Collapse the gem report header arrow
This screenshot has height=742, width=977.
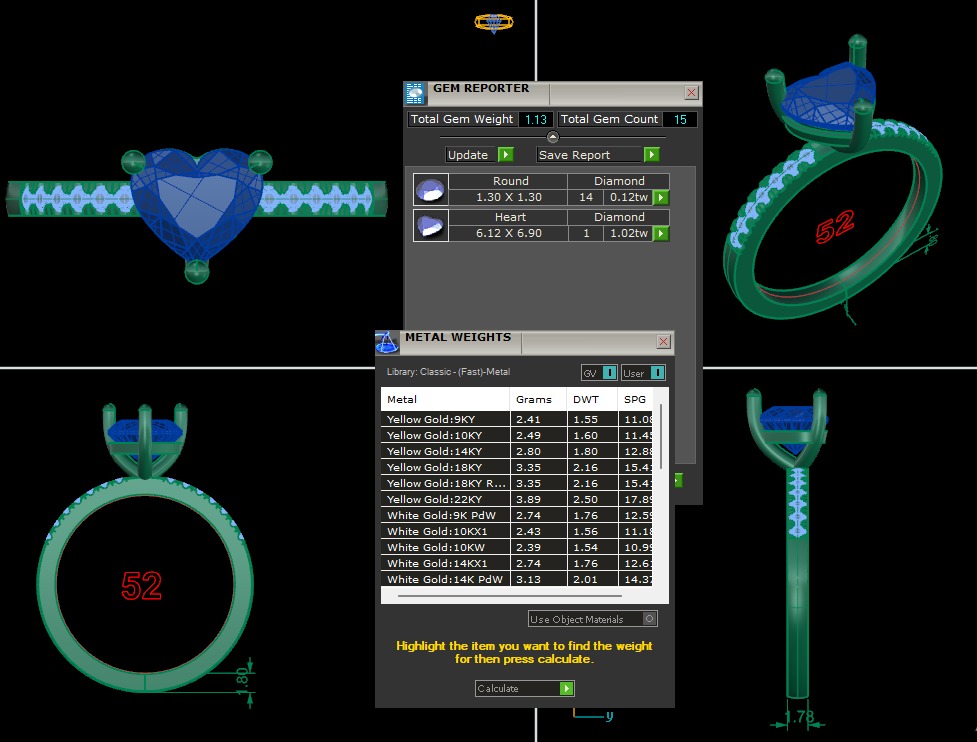tap(552, 137)
